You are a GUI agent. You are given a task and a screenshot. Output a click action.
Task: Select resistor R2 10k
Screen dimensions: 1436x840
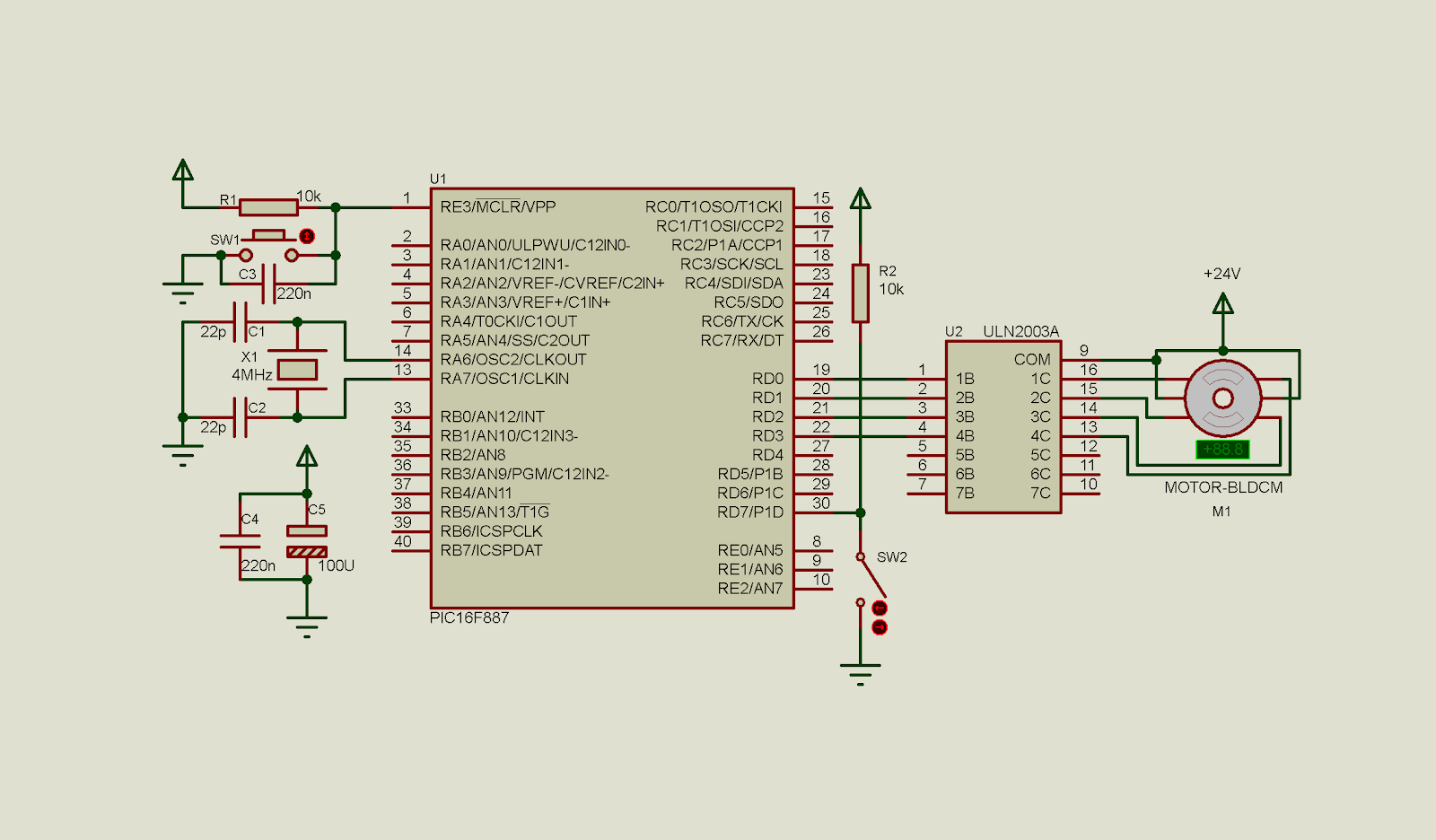[x=860, y=293]
